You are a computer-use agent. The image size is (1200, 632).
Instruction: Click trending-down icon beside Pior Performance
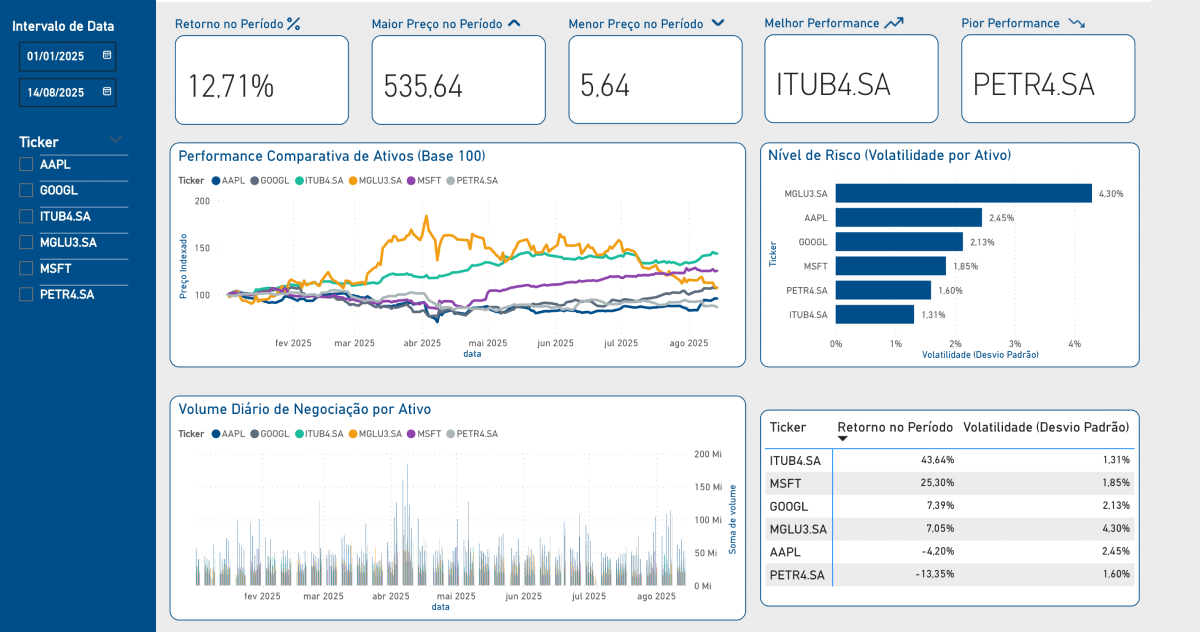tap(1076, 23)
